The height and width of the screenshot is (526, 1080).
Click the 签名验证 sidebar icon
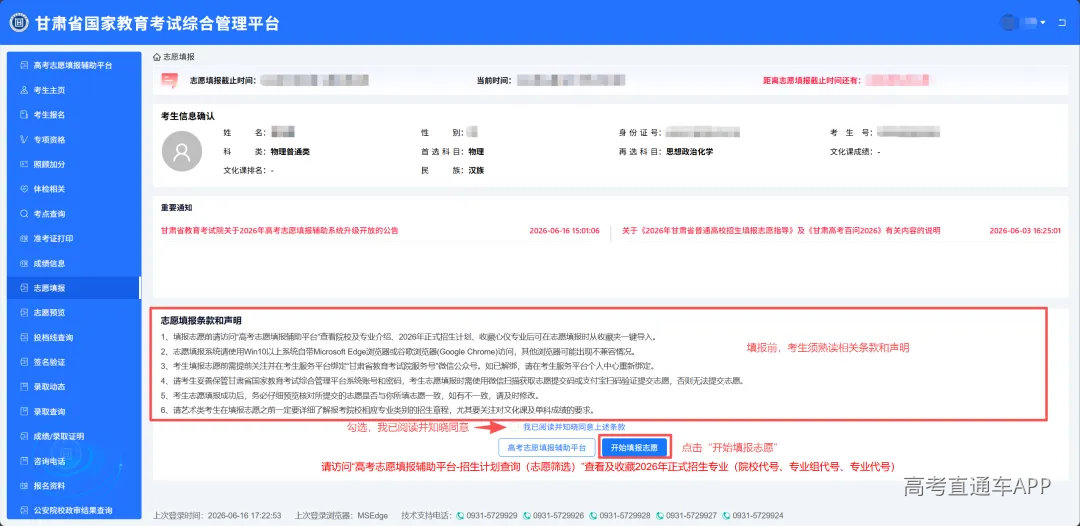(x=24, y=362)
